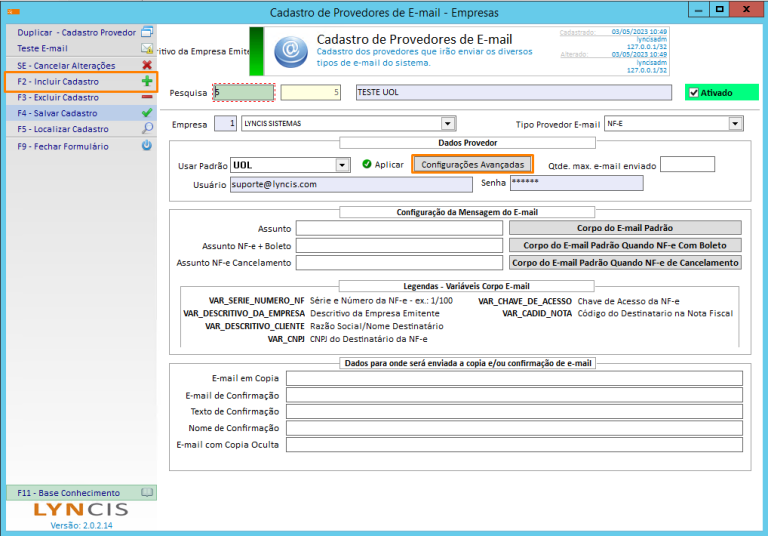Focus the E-mail com Copia Oculta field
The height and width of the screenshot is (536, 768).
tap(514, 445)
